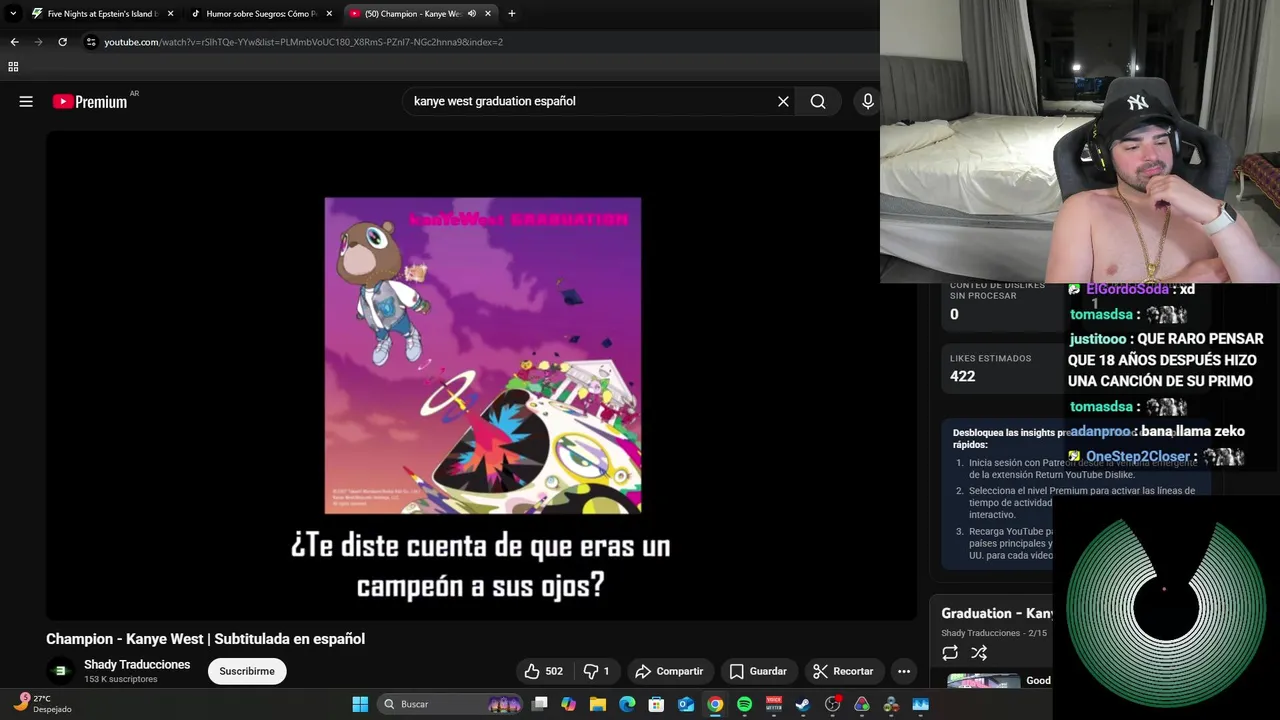Screen dimensions: 1280x720
Task: Reload the YouTube page
Action: 62,42
